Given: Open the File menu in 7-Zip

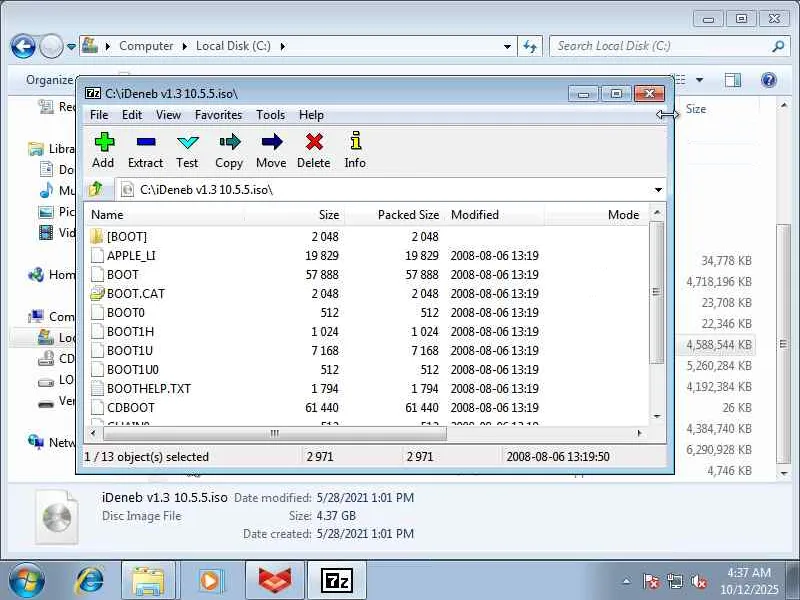Looking at the screenshot, I should pos(99,115).
